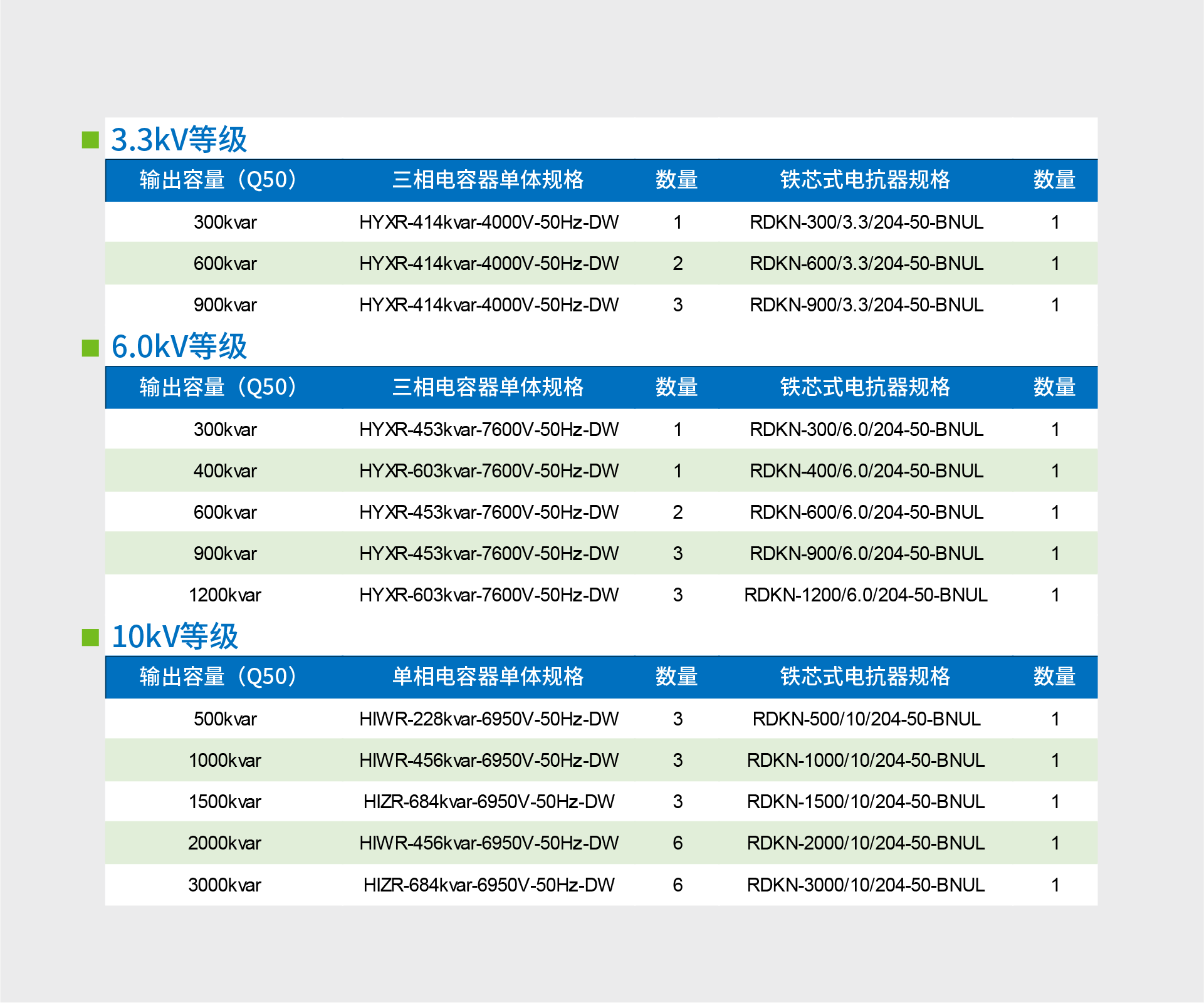The image size is (1204, 1003).
Task: Click the green square beside 6.0kV等级
Action: [90, 348]
